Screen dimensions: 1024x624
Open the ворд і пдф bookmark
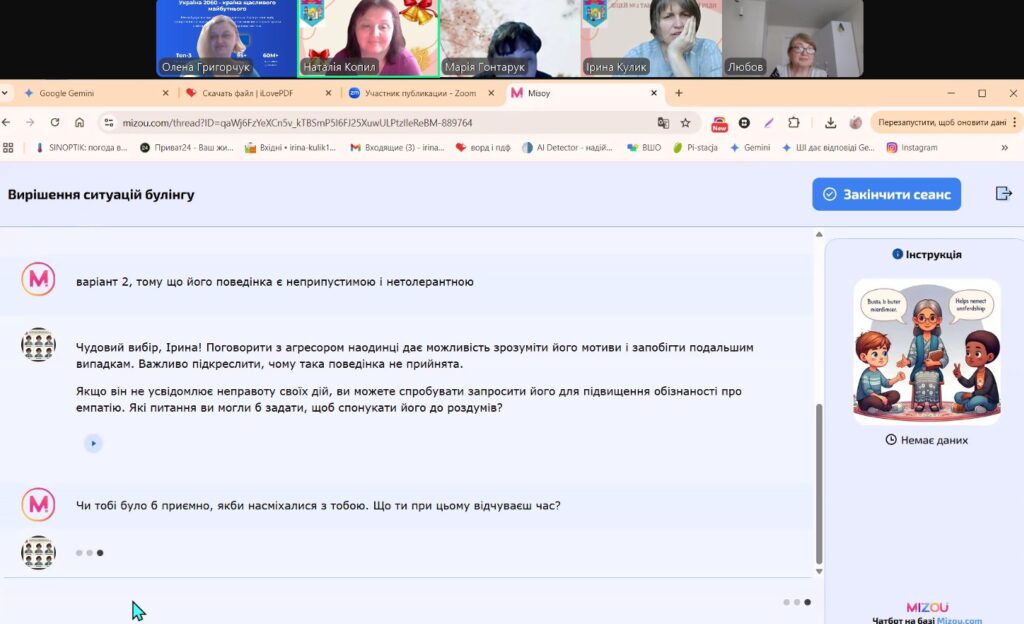click(483, 148)
